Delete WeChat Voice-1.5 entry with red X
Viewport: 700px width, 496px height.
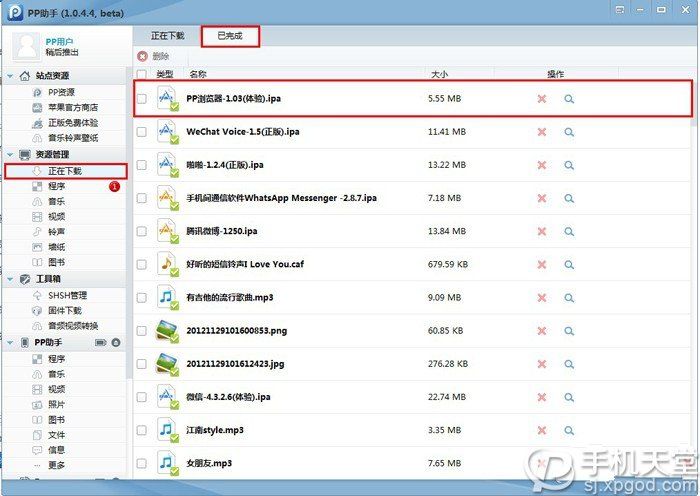pyautogui.click(x=542, y=132)
